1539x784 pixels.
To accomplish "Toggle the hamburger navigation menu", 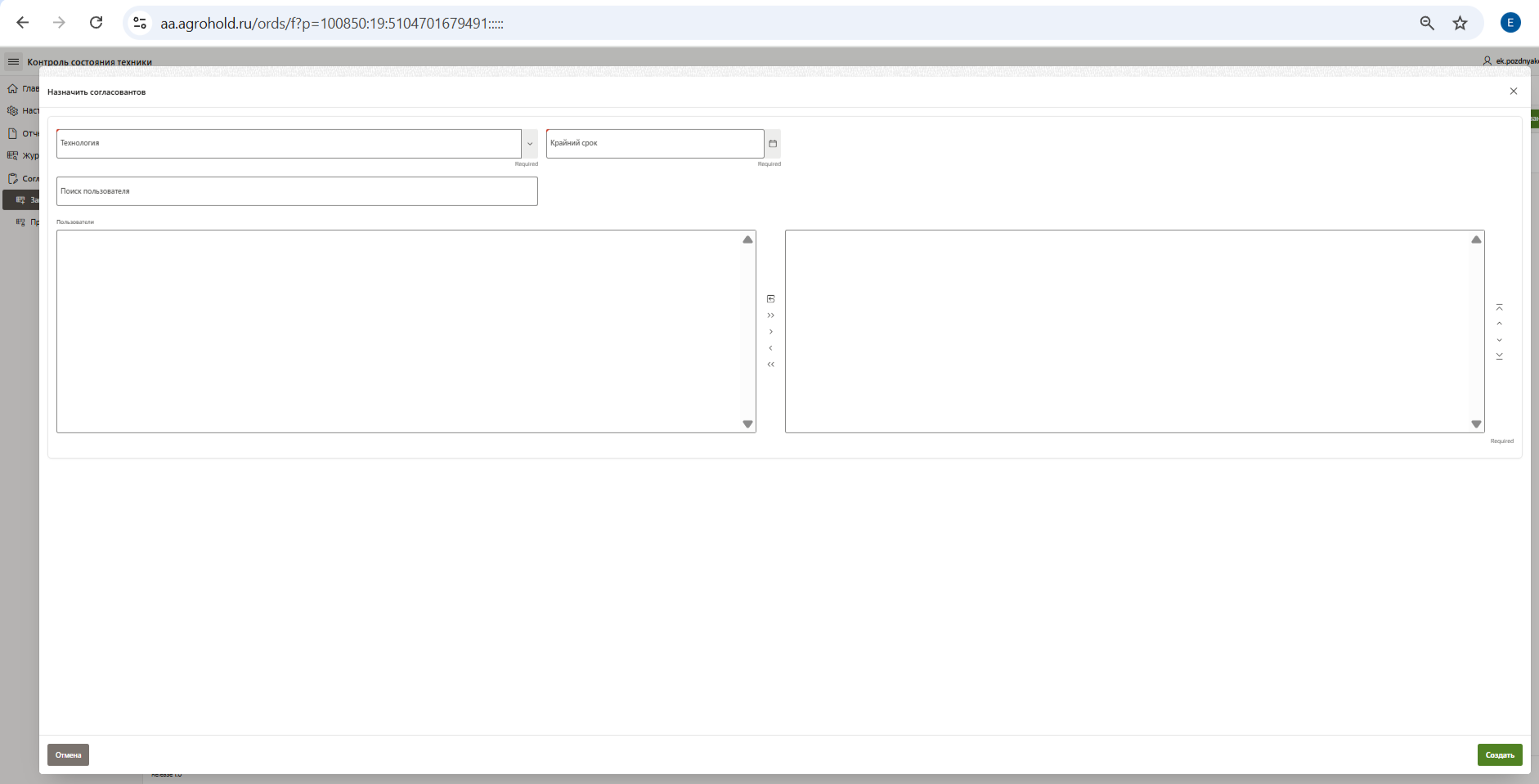I will (x=13, y=62).
